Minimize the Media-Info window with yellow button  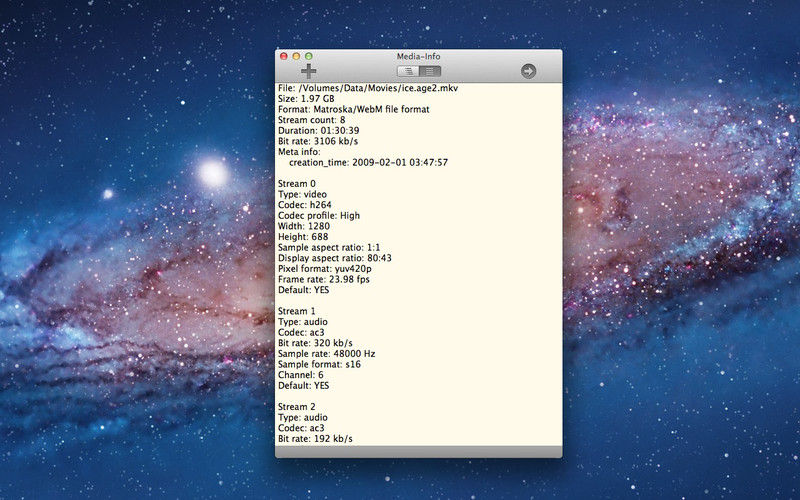(x=296, y=56)
